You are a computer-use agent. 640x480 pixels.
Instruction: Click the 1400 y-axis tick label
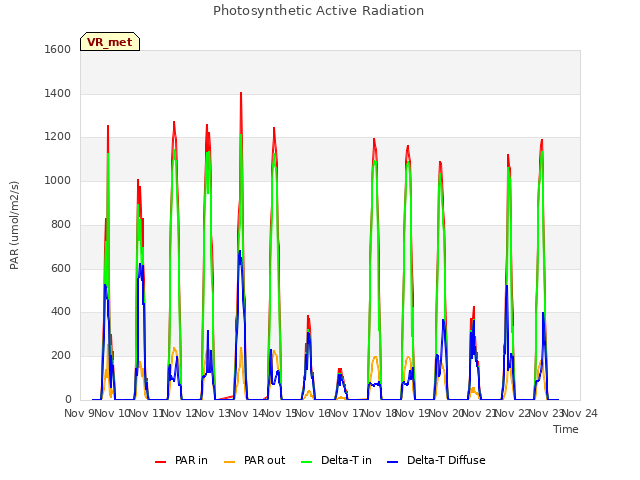pyautogui.click(x=58, y=93)
